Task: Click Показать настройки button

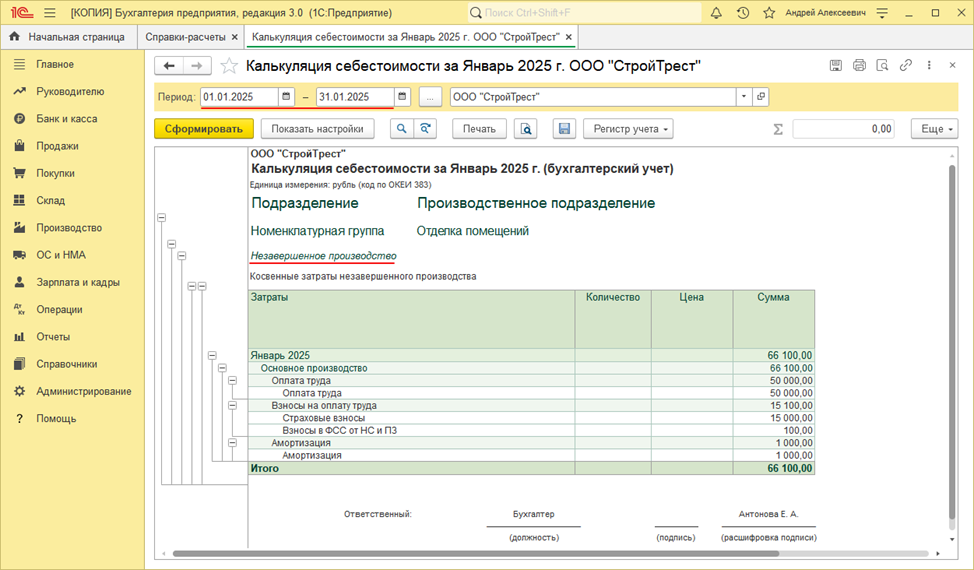Action: coord(317,129)
